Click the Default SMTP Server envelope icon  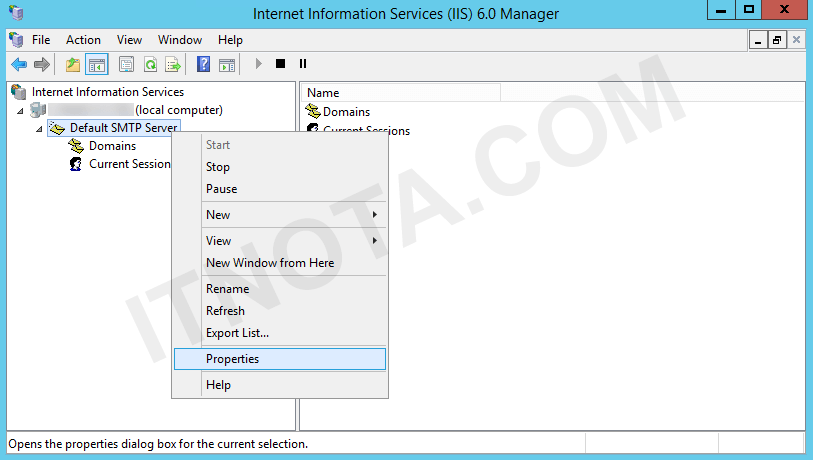(x=57, y=128)
